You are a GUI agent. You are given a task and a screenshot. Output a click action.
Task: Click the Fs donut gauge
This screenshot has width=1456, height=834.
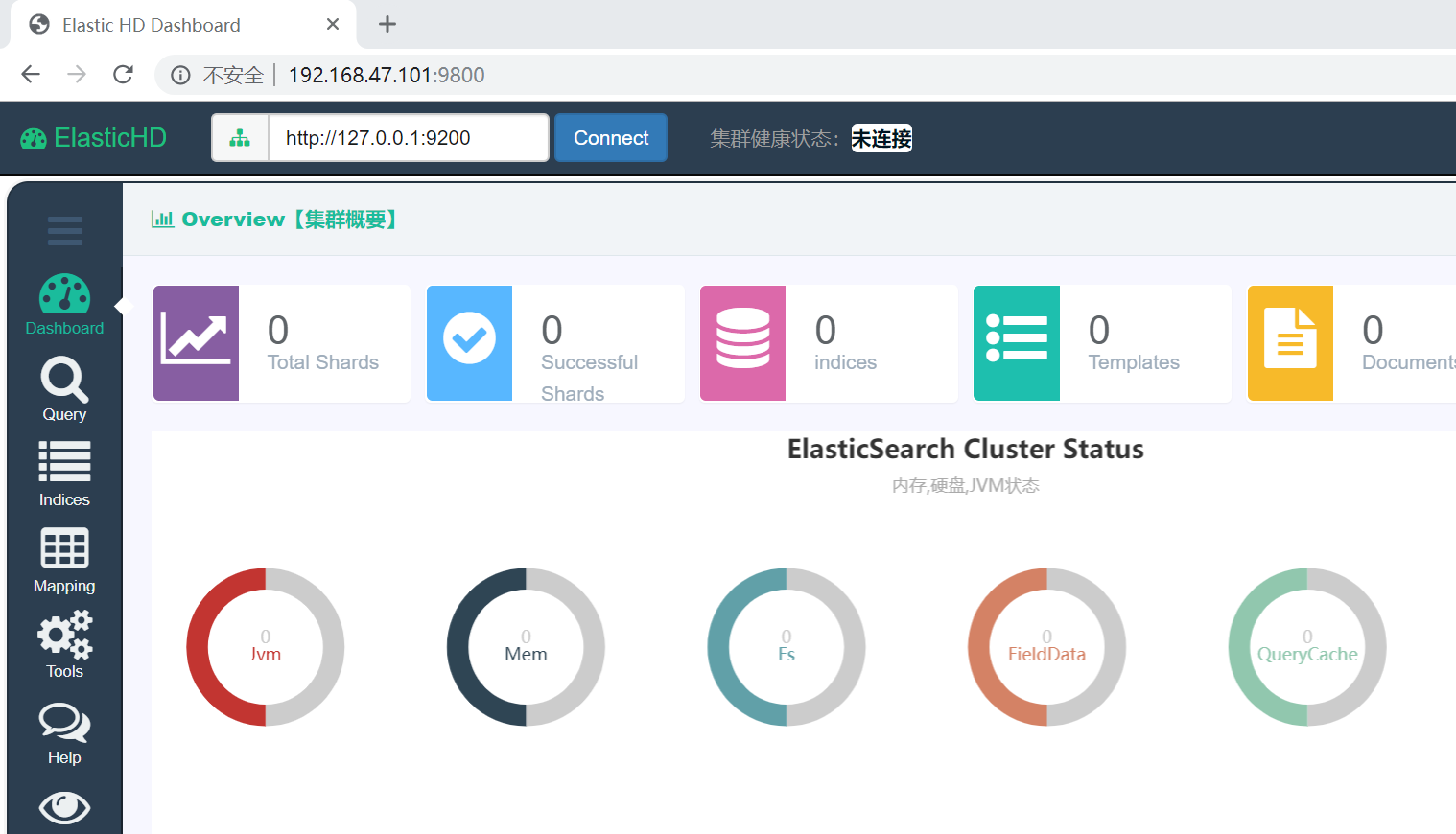point(787,647)
